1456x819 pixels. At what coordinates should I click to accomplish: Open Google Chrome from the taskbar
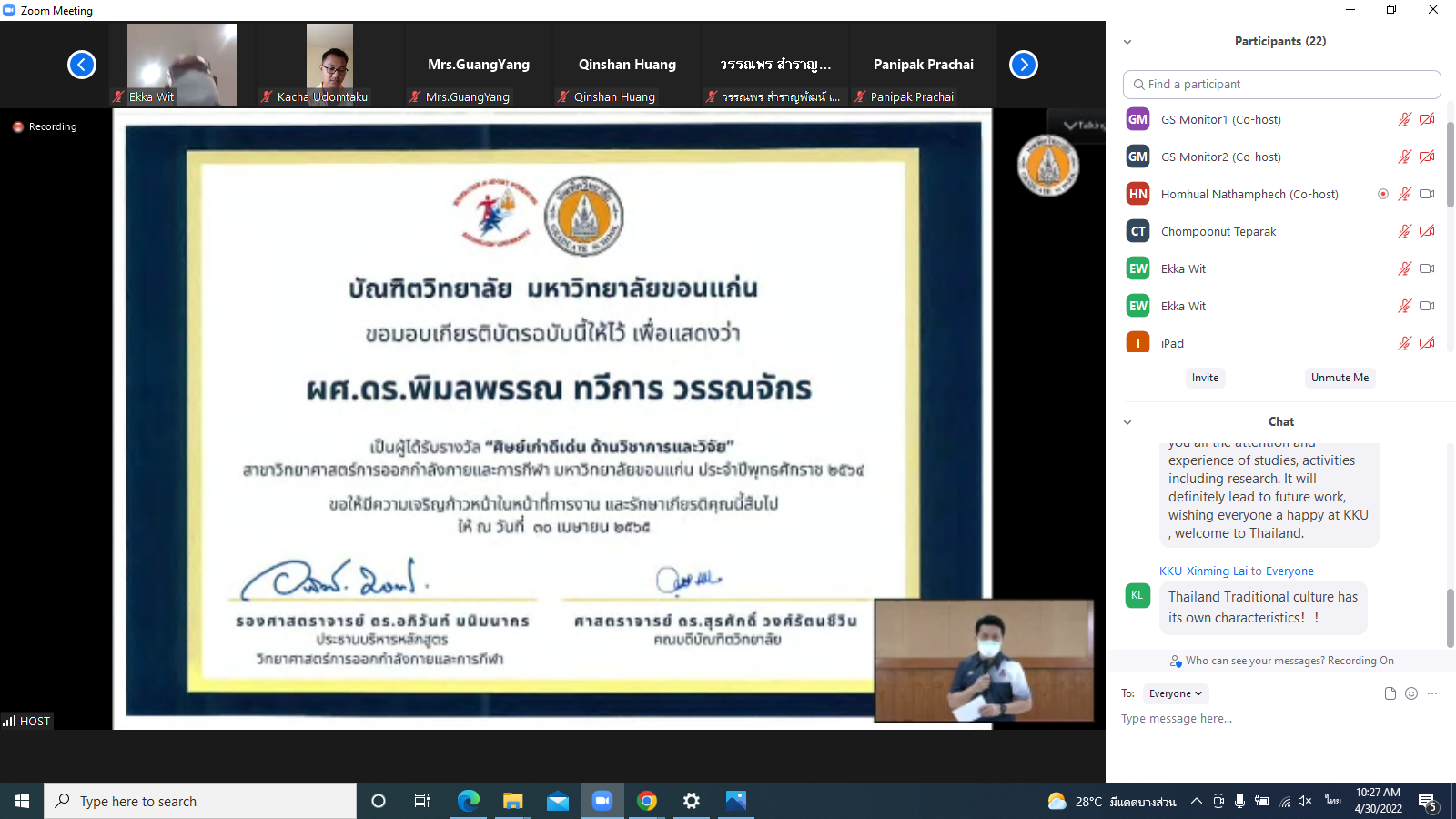(647, 801)
